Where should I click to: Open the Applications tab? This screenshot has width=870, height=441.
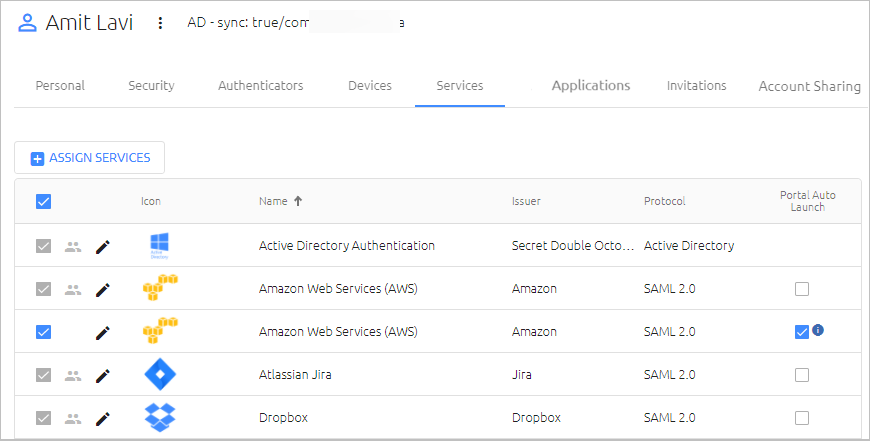(x=591, y=85)
